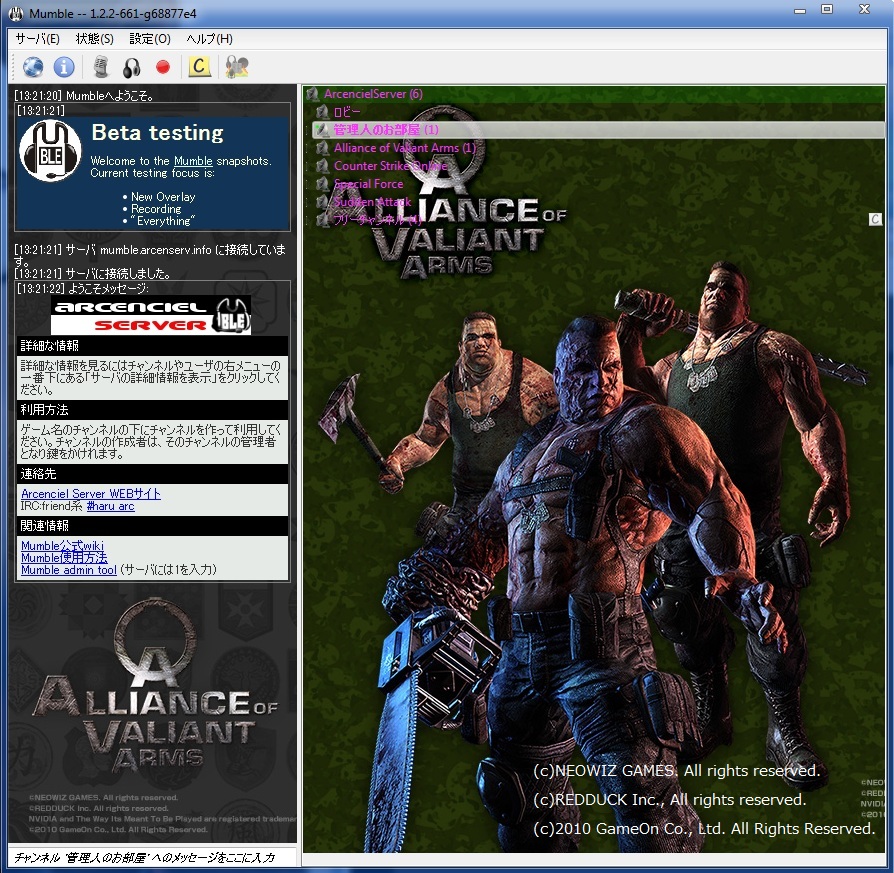Select the フリーチャンネル (1) channel

coord(377,220)
